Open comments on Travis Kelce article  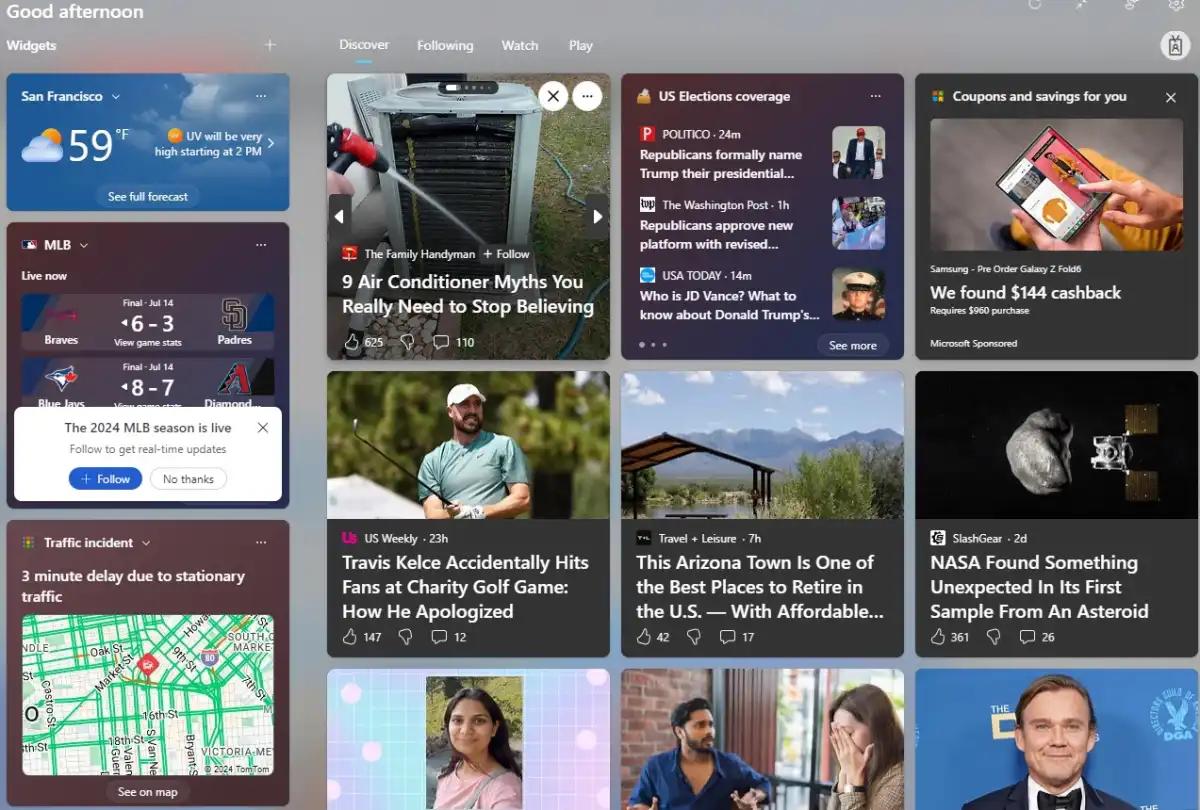(x=439, y=637)
